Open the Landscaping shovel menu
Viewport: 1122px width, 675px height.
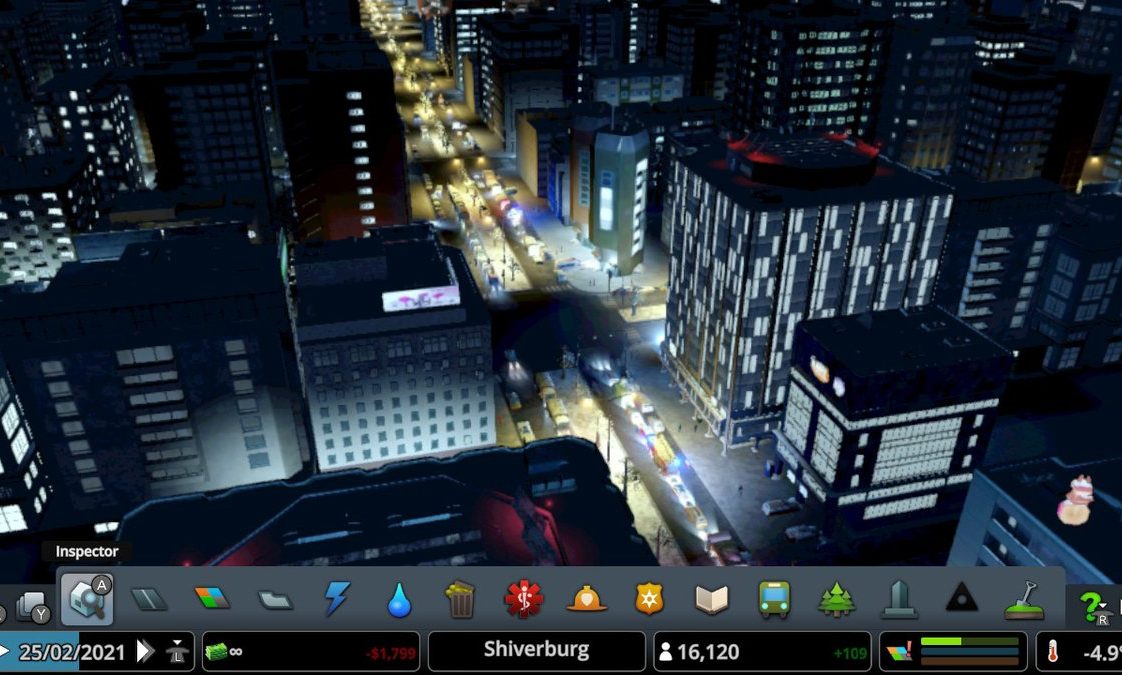click(1024, 600)
